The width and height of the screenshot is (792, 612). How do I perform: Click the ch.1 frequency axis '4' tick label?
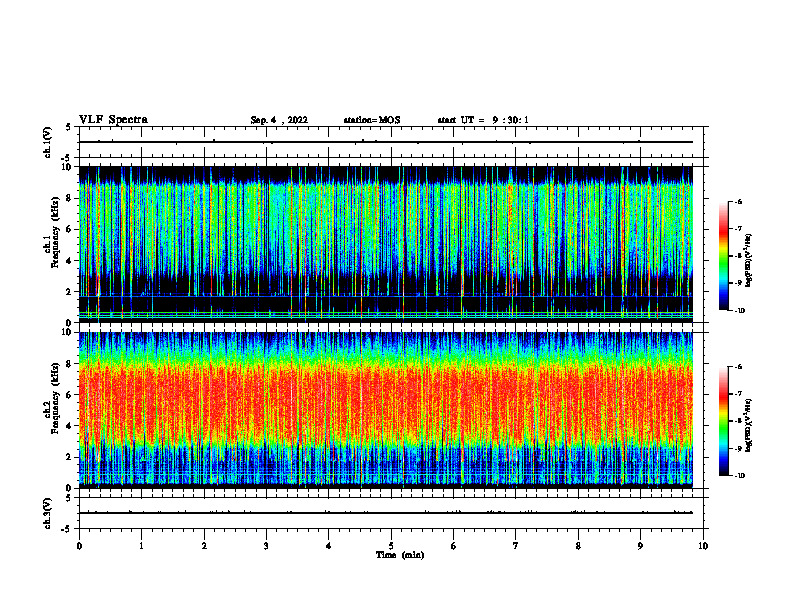(x=69, y=261)
